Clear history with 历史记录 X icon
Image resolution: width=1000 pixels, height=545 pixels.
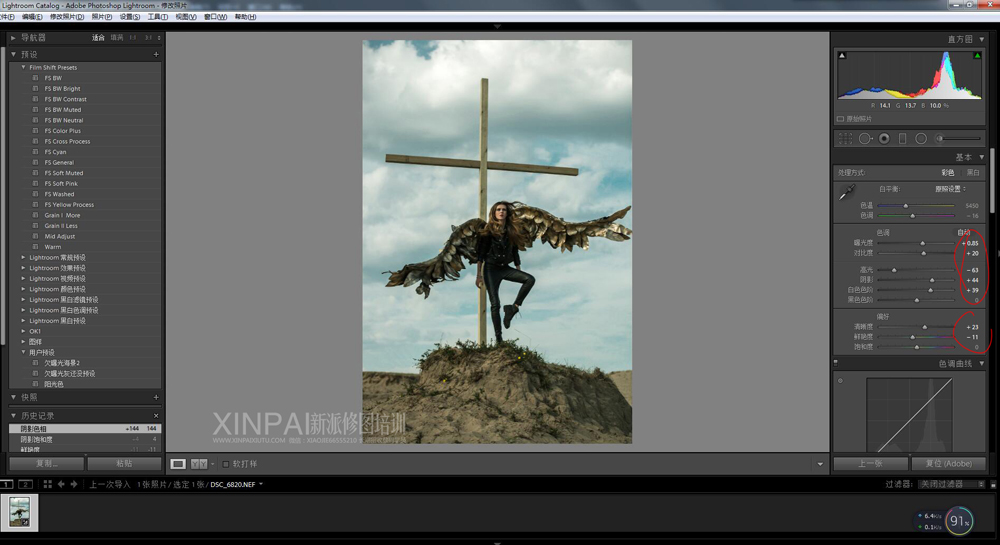pyautogui.click(x=156, y=416)
